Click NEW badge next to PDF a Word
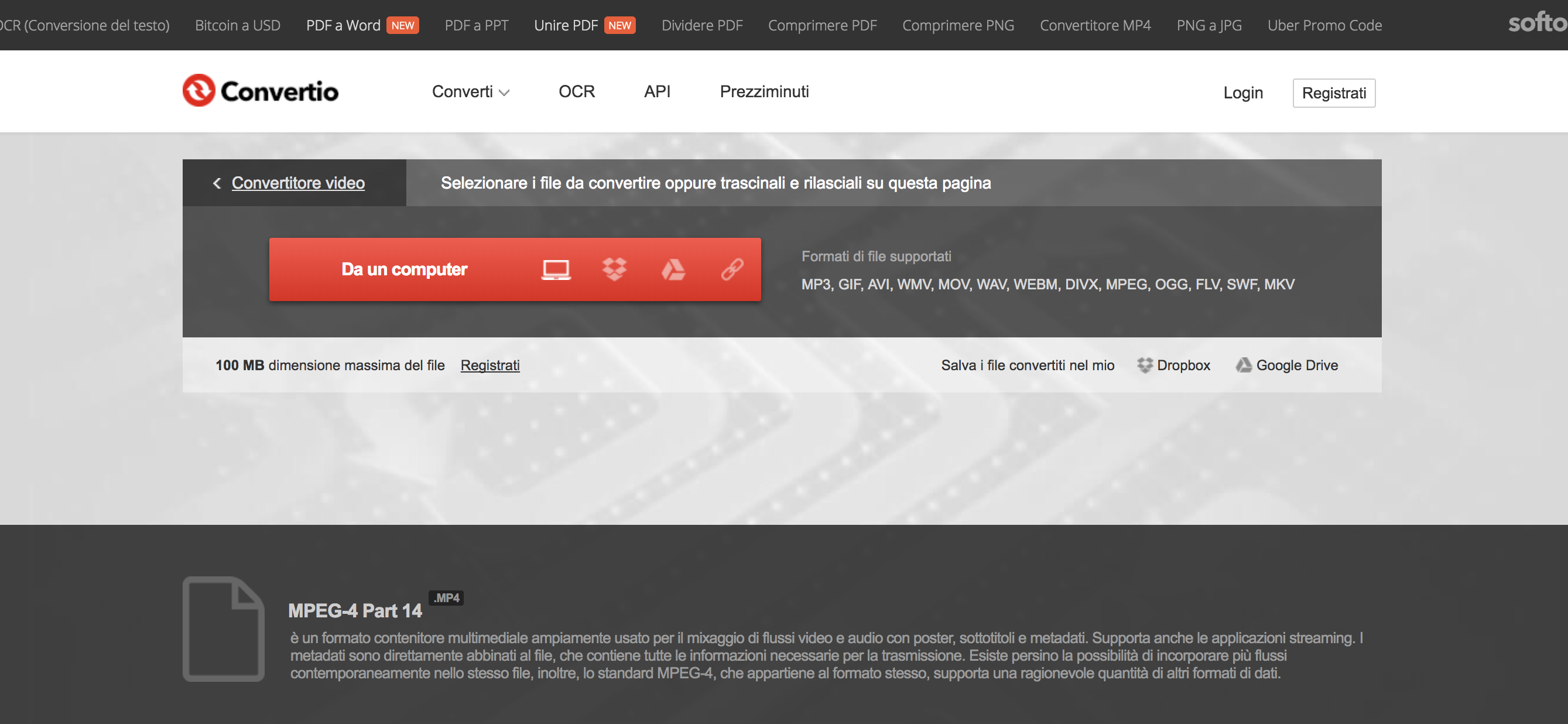 [402, 25]
